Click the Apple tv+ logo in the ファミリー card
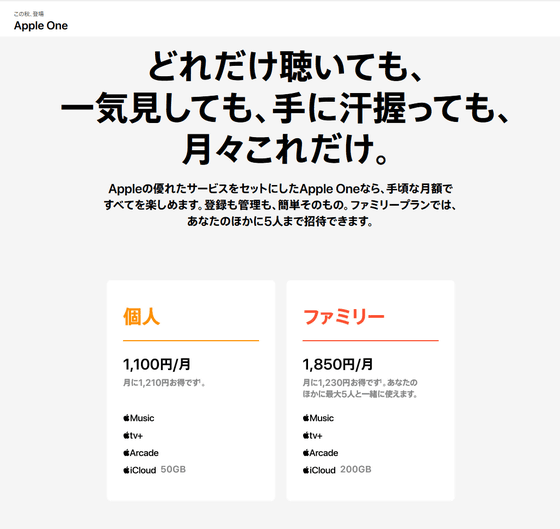Viewport: 560px width, 529px height. (313, 435)
